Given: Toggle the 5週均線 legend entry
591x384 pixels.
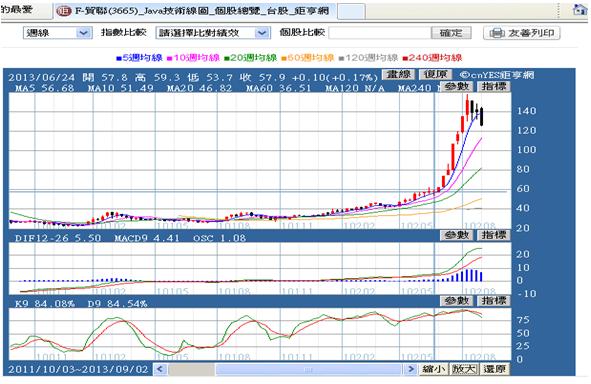Looking at the screenshot, I should [139, 58].
